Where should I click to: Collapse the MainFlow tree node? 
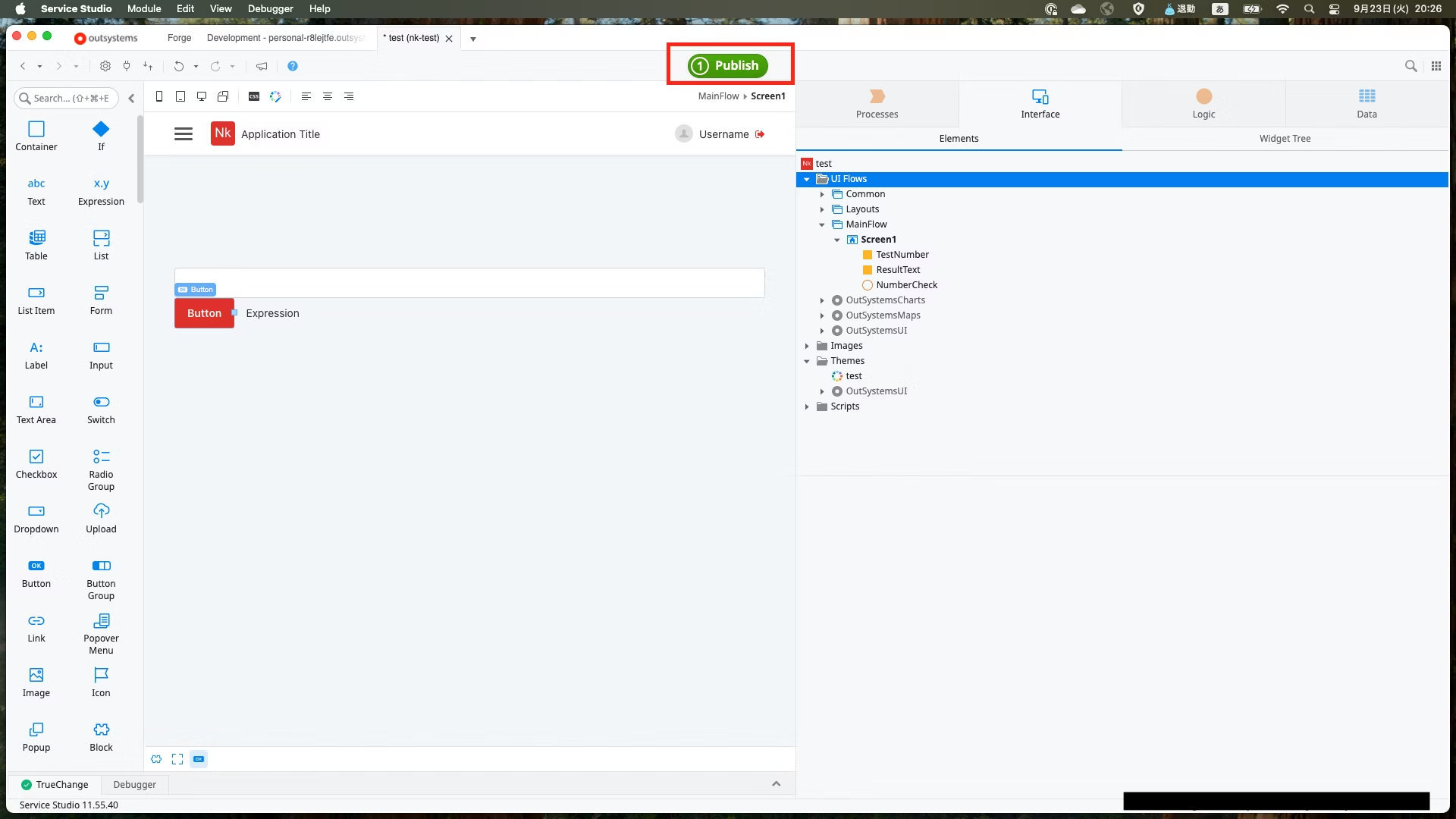tap(822, 224)
